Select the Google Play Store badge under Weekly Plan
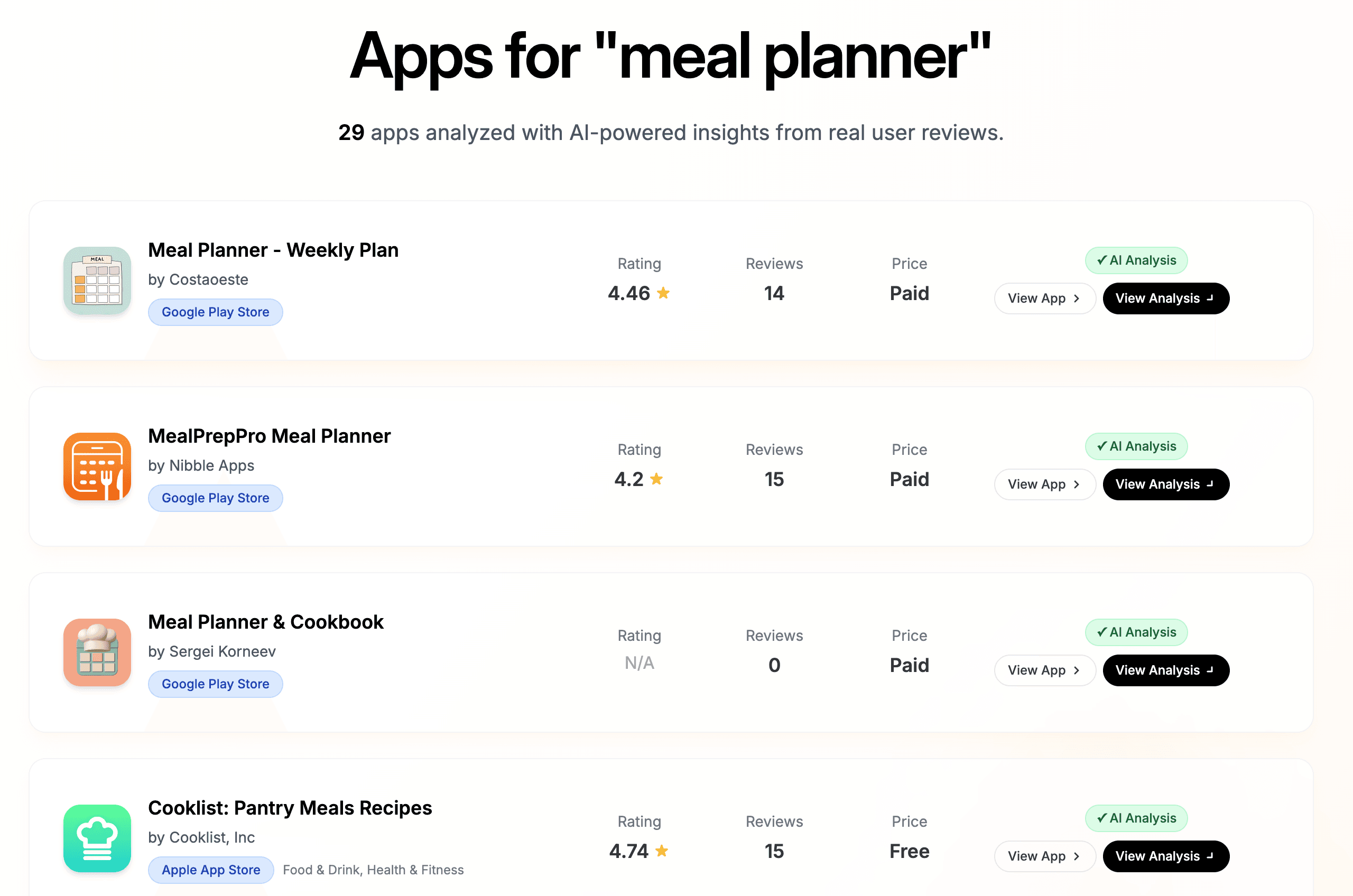The height and width of the screenshot is (896, 1353). click(x=216, y=312)
